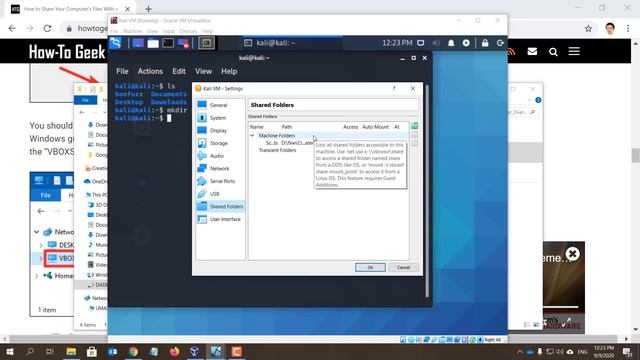The height and width of the screenshot is (360, 640).
Task: Launch terminal from Kali panel icon
Action: 168,43
